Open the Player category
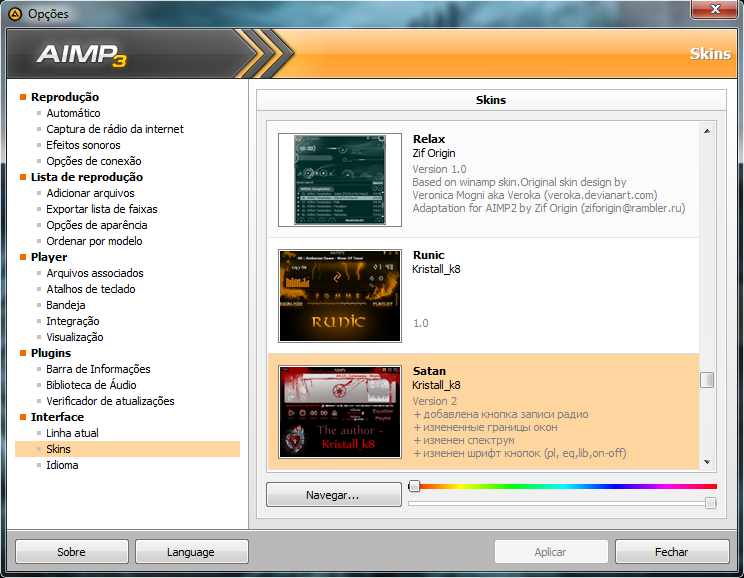This screenshot has height=578, width=744. pyautogui.click(x=49, y=257)
